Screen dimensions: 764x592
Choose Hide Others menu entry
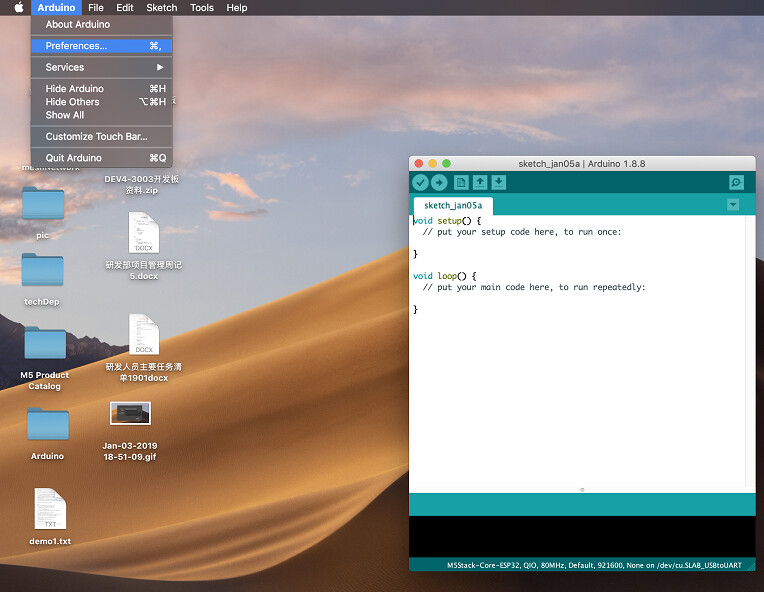click(x=101, y=102)
